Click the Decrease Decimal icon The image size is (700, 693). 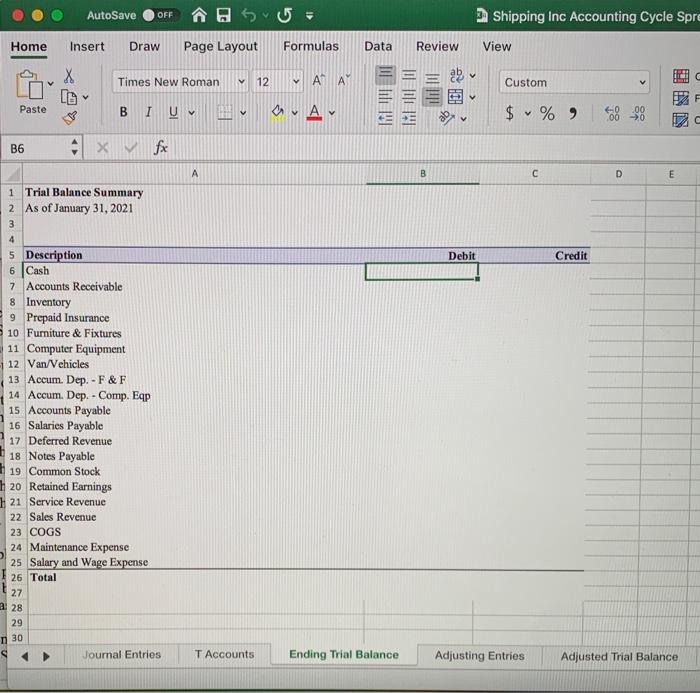point(637,113)
